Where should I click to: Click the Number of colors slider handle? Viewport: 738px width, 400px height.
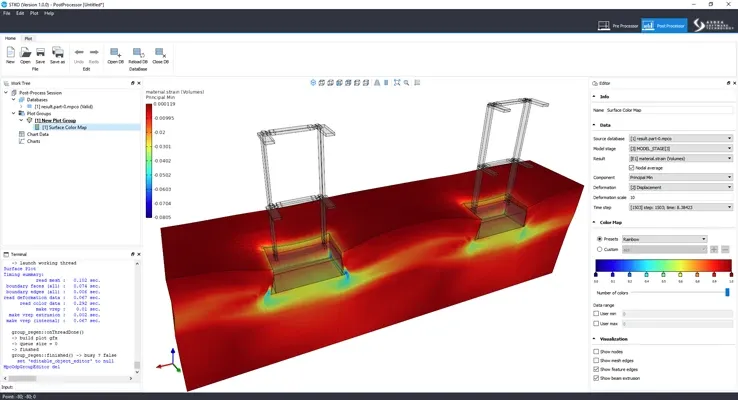tap(727, 292)
